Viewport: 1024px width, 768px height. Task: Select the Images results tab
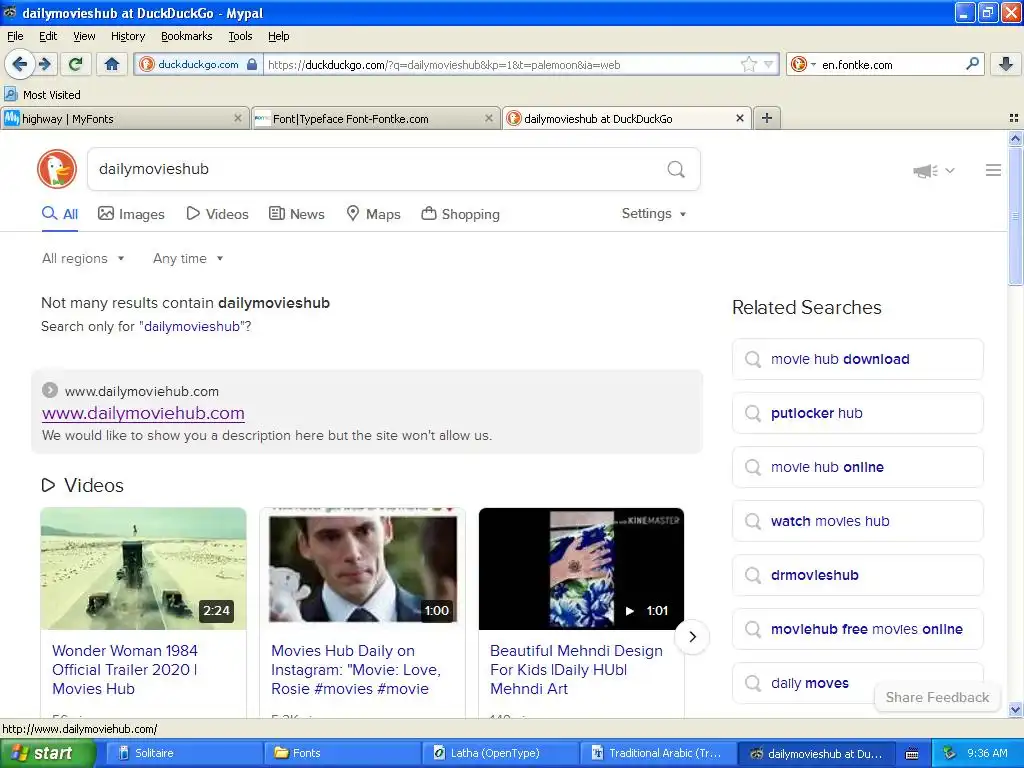click(131, 214)
